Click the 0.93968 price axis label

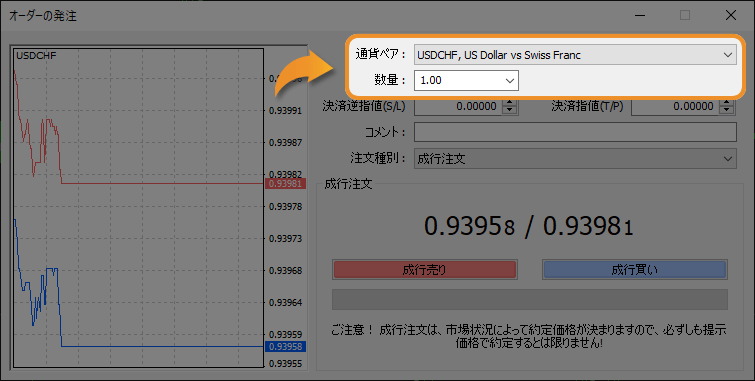tap(286, 271)
